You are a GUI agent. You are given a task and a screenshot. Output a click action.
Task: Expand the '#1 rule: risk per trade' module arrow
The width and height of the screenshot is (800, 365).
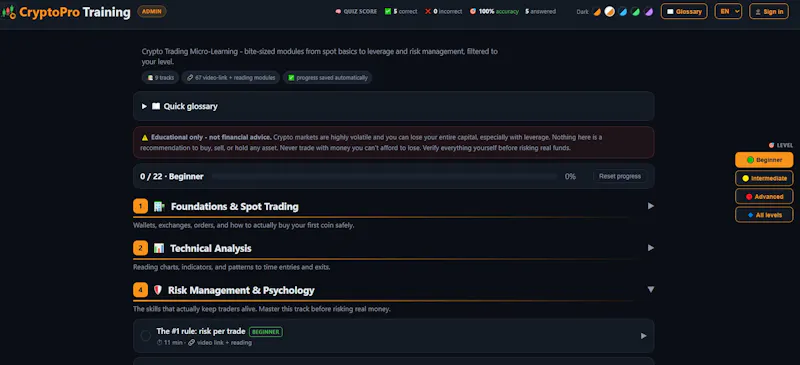pyautogui.click(x=643, y=336)
